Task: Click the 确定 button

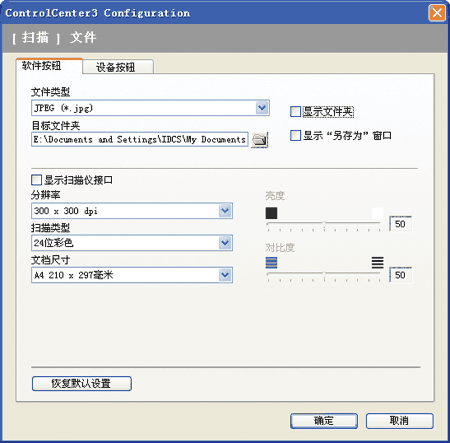Action: click(324, 421)
